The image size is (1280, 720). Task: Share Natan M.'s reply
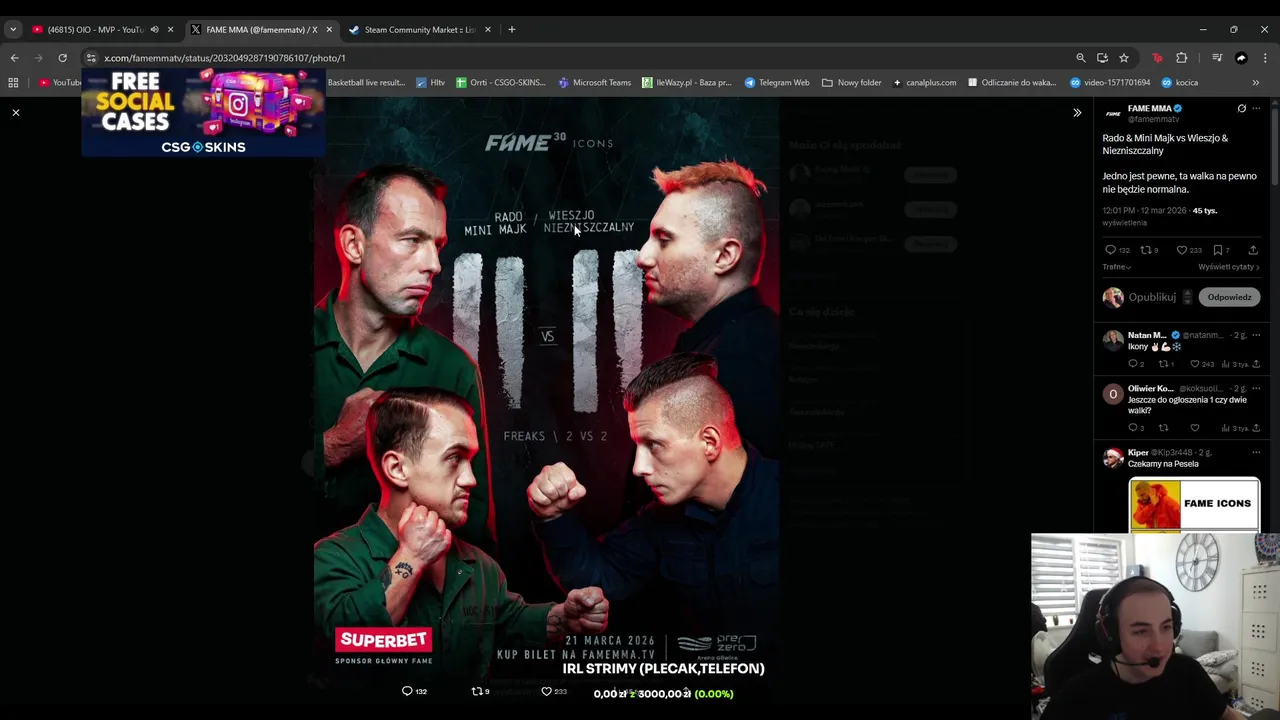[1256, 364]
